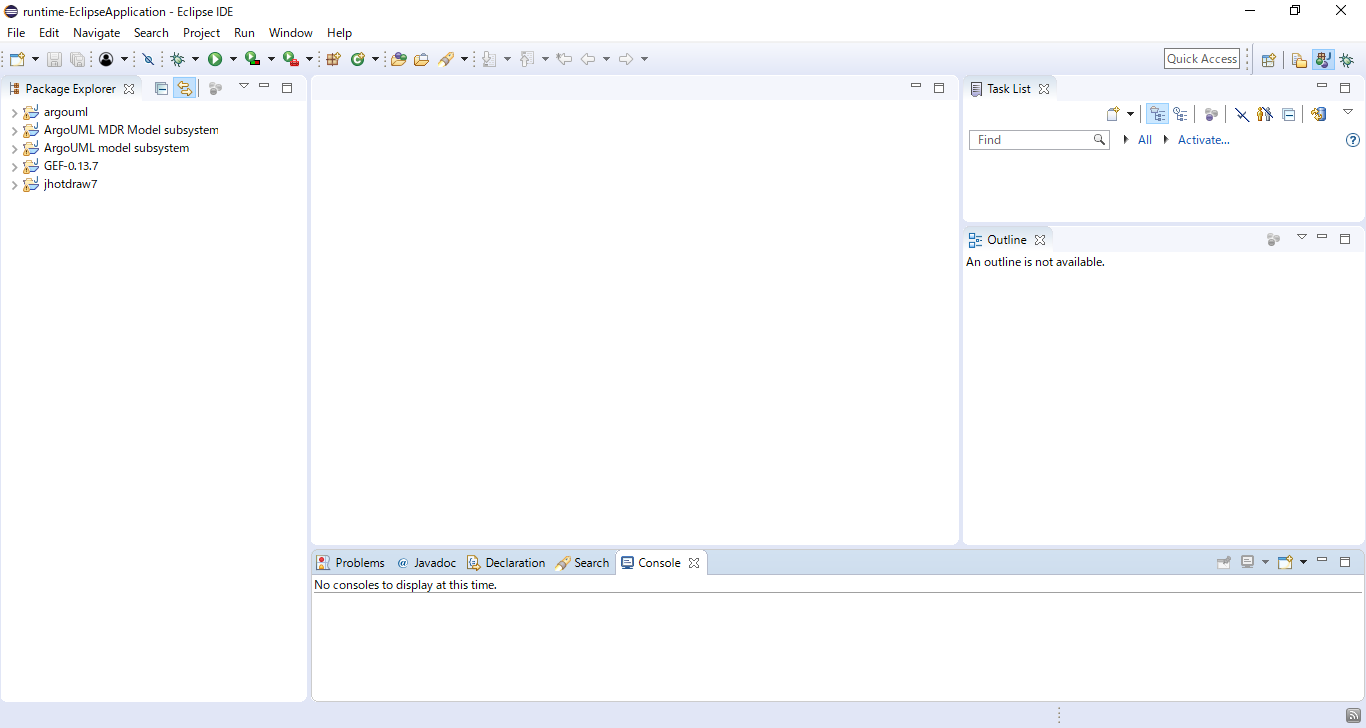This screenshot has height=728, width=1366.
Task: Toggle Categorized presentation in Task List
Action: click(x=1157, y=114)
